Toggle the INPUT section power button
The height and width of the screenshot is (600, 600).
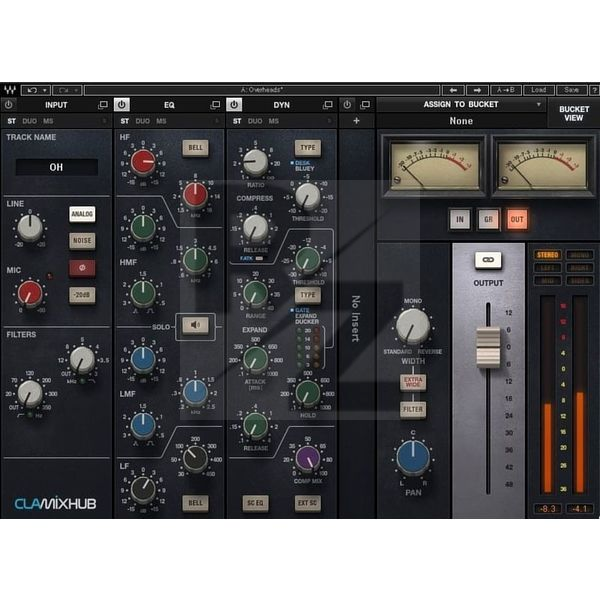click(x=9, y=105)
